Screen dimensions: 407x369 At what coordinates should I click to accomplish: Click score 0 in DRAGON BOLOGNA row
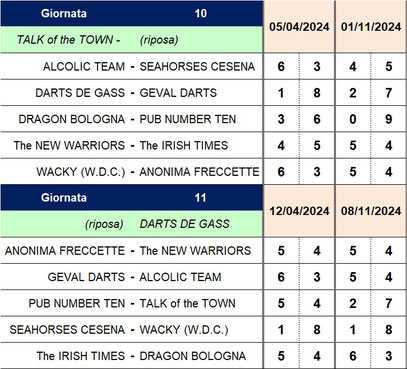[353, 119]
